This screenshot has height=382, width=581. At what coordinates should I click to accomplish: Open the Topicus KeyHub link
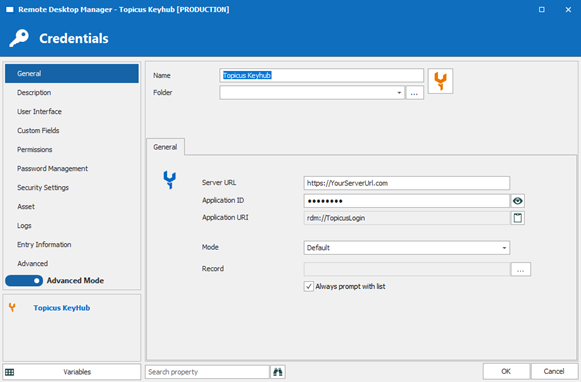(x=62, y=308)
